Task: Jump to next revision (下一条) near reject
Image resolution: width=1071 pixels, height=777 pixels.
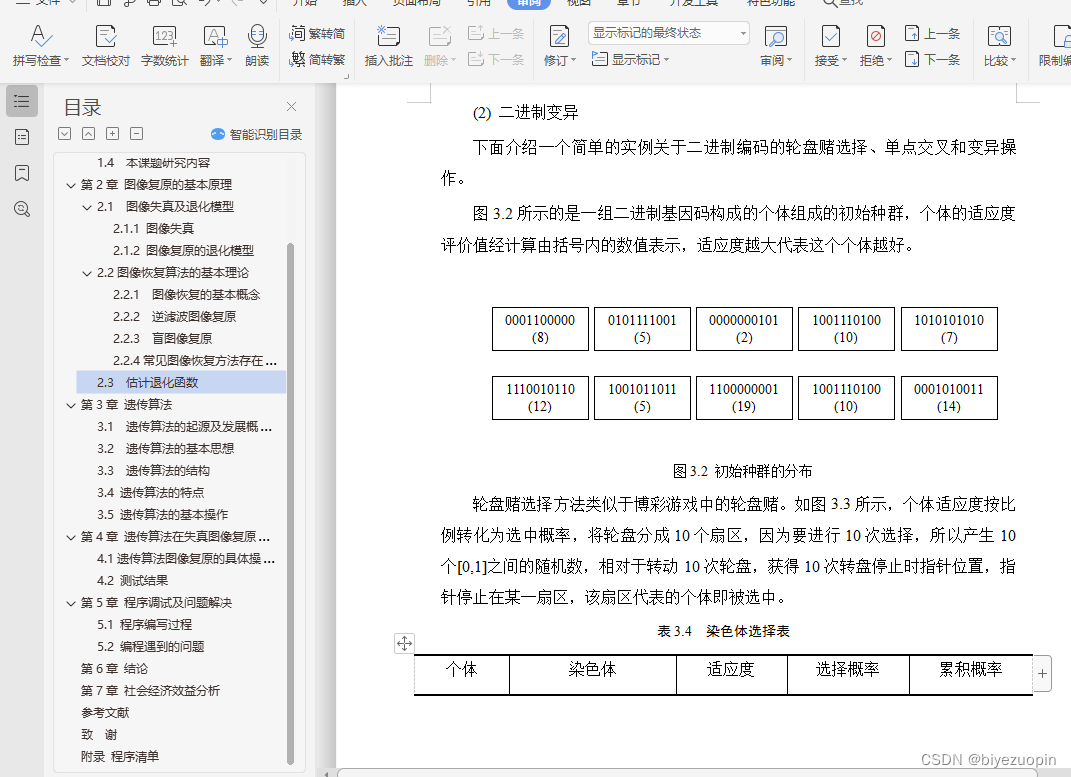Action: coord(932,59)
